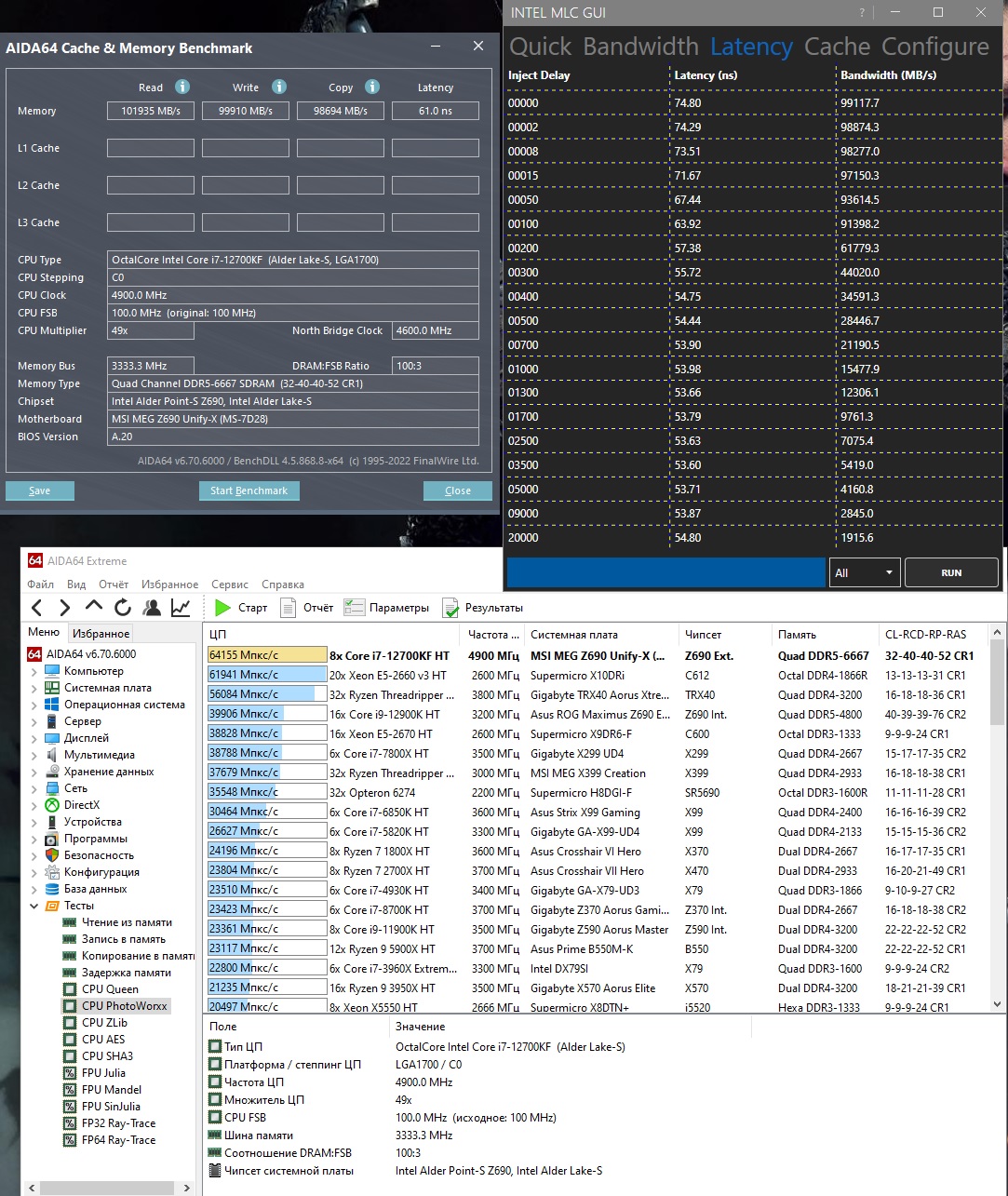
Task: Click the user silhouette icon in AIDA64 toolbar
Action: pos(152,608)
